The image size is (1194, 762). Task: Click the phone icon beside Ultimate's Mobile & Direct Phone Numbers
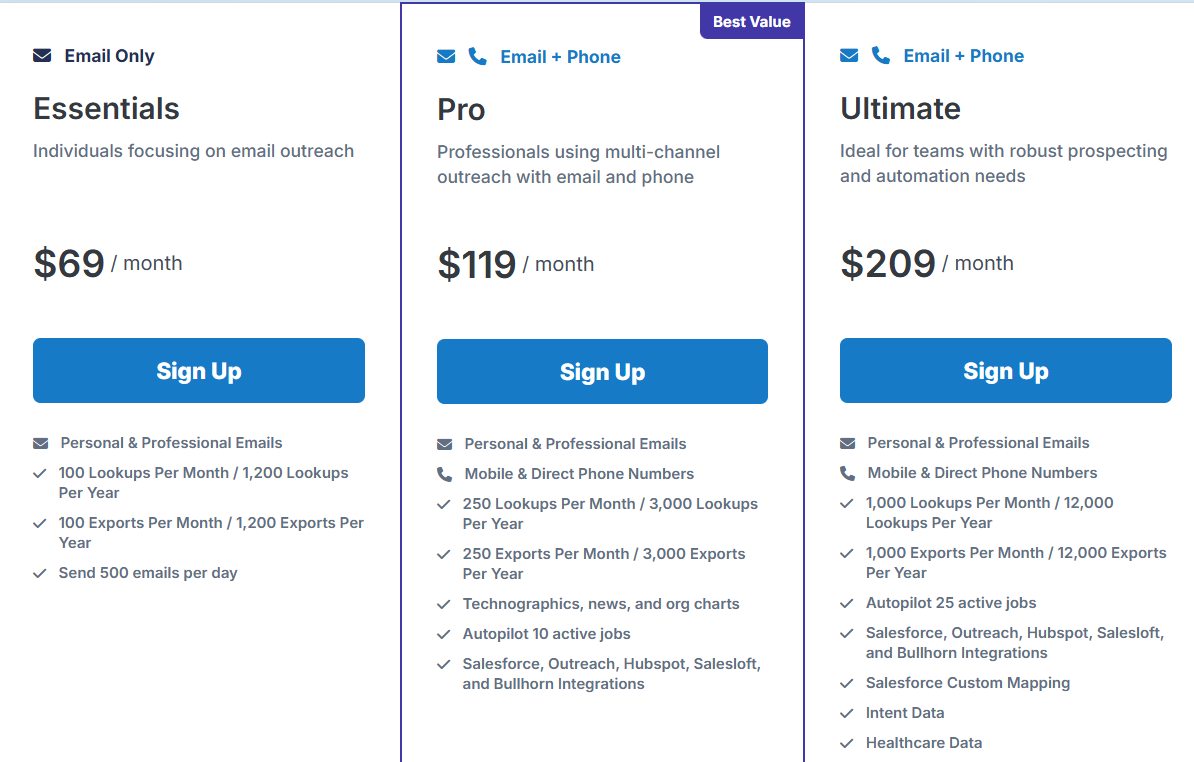(848, 472)
